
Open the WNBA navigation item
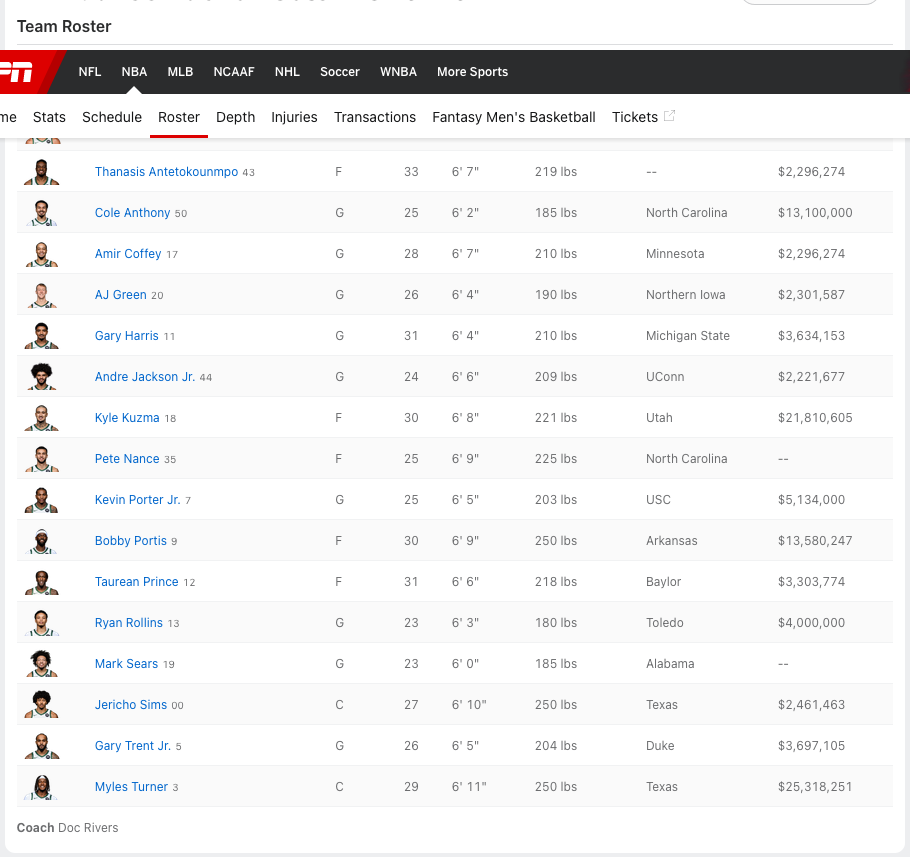(398, 72)
